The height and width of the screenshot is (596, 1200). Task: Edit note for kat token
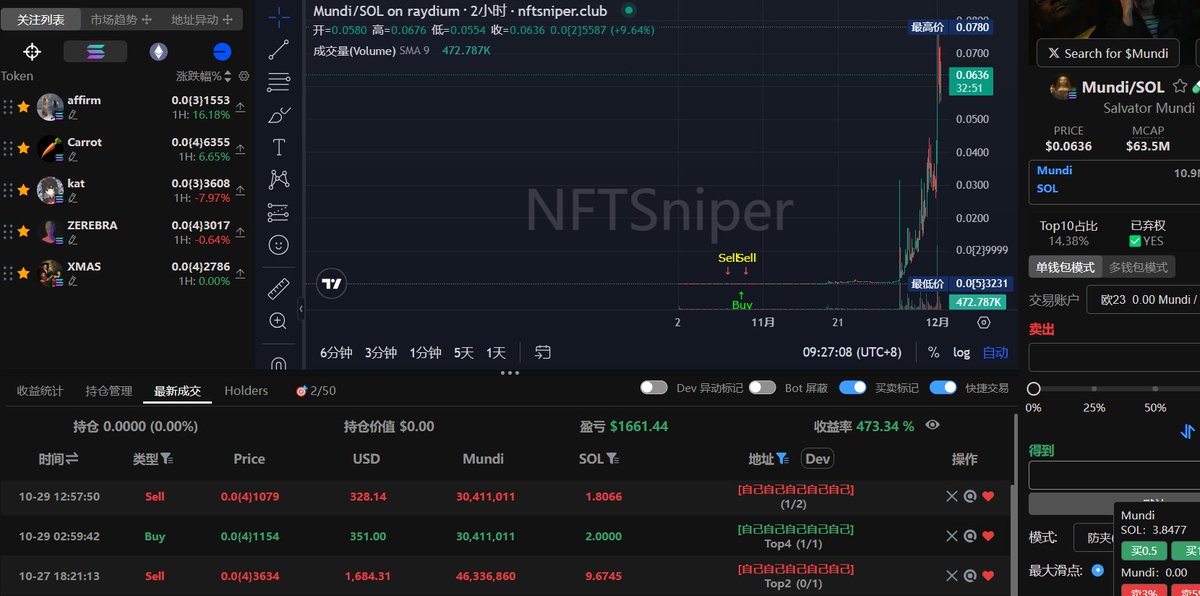tap(72, 198)
